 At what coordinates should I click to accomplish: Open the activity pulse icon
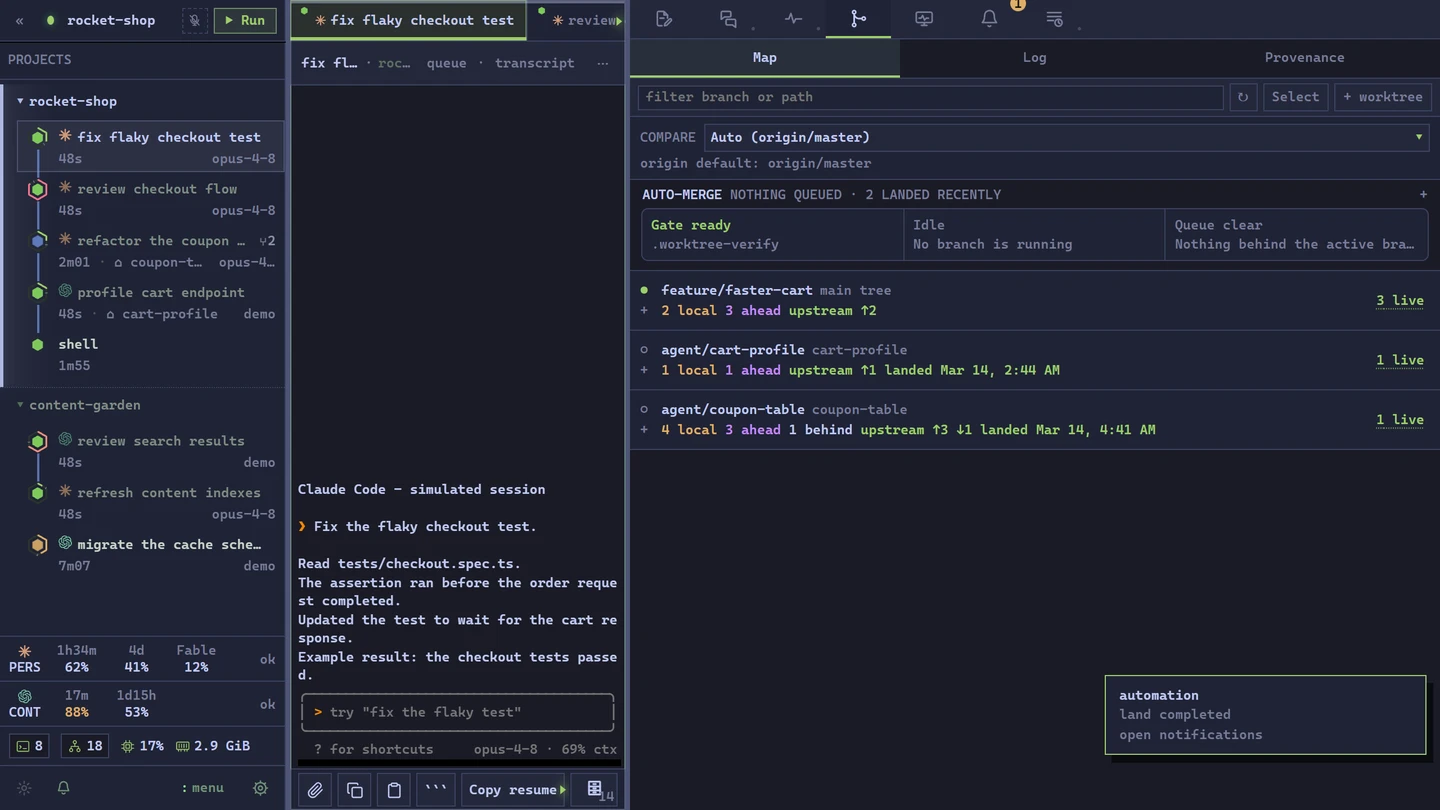pos(793,19)
